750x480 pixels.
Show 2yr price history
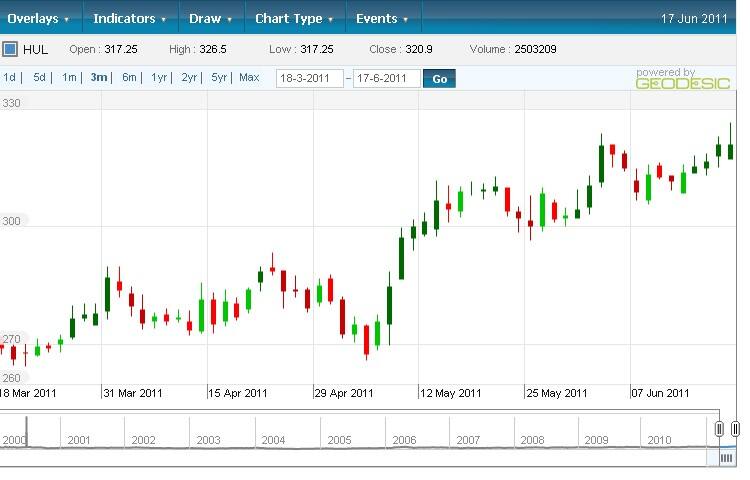[x=189, y=78]
